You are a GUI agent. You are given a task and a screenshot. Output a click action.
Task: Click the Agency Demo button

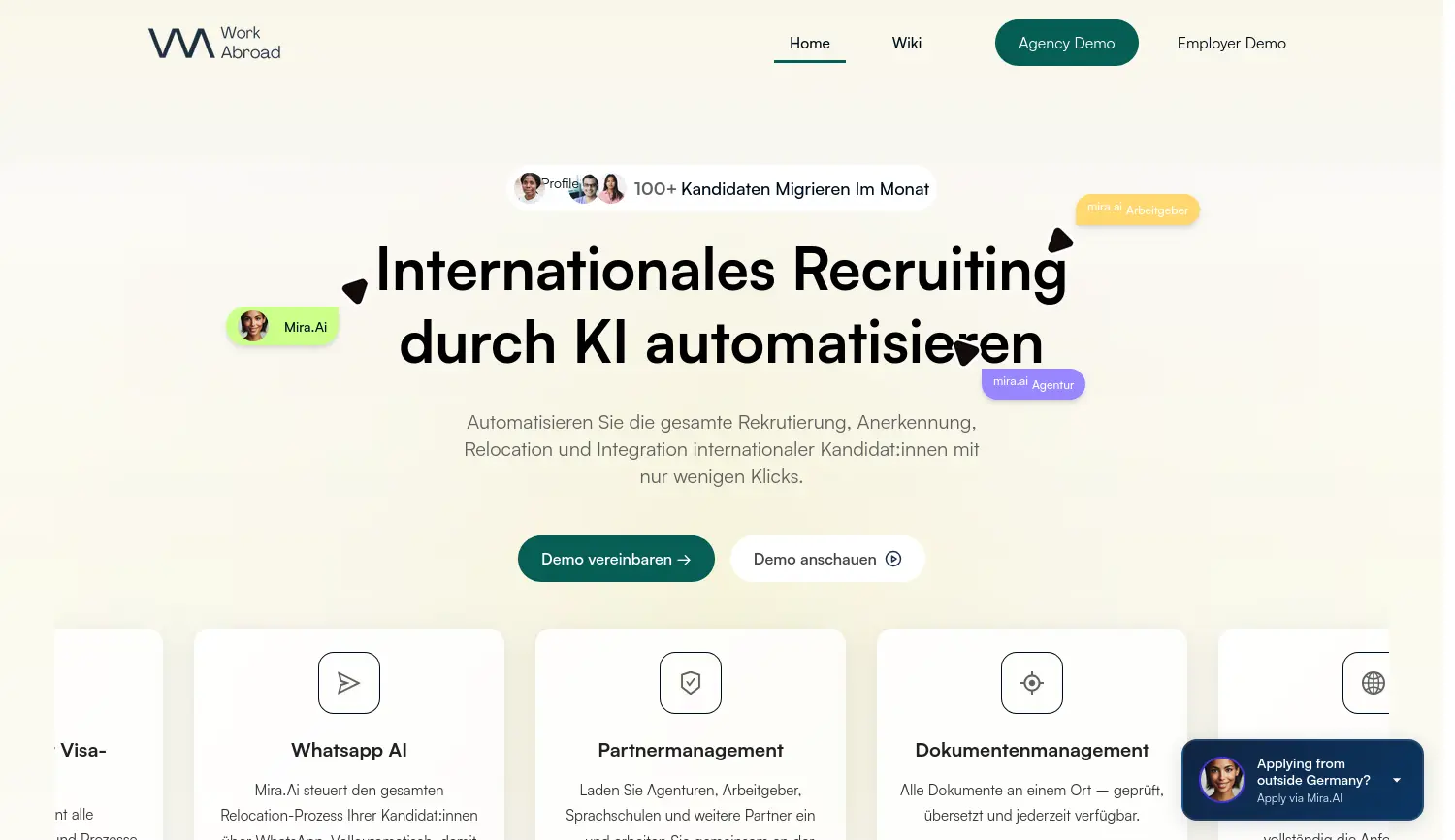(x=1066, y=43)
